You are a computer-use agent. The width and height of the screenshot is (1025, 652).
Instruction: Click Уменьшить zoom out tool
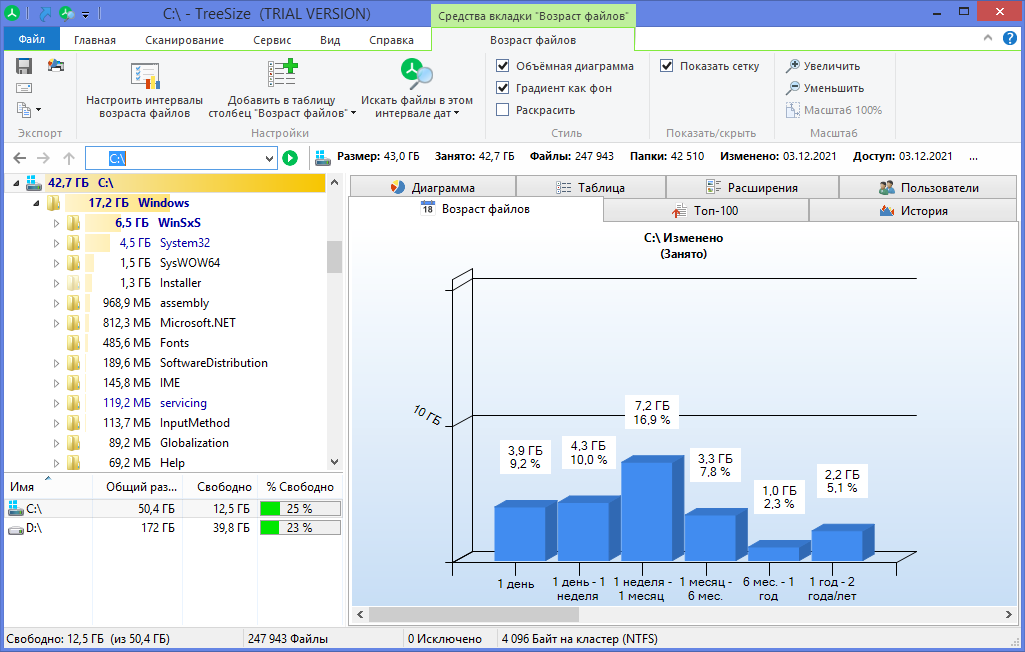pyautogui.click(x=825, y=88)
